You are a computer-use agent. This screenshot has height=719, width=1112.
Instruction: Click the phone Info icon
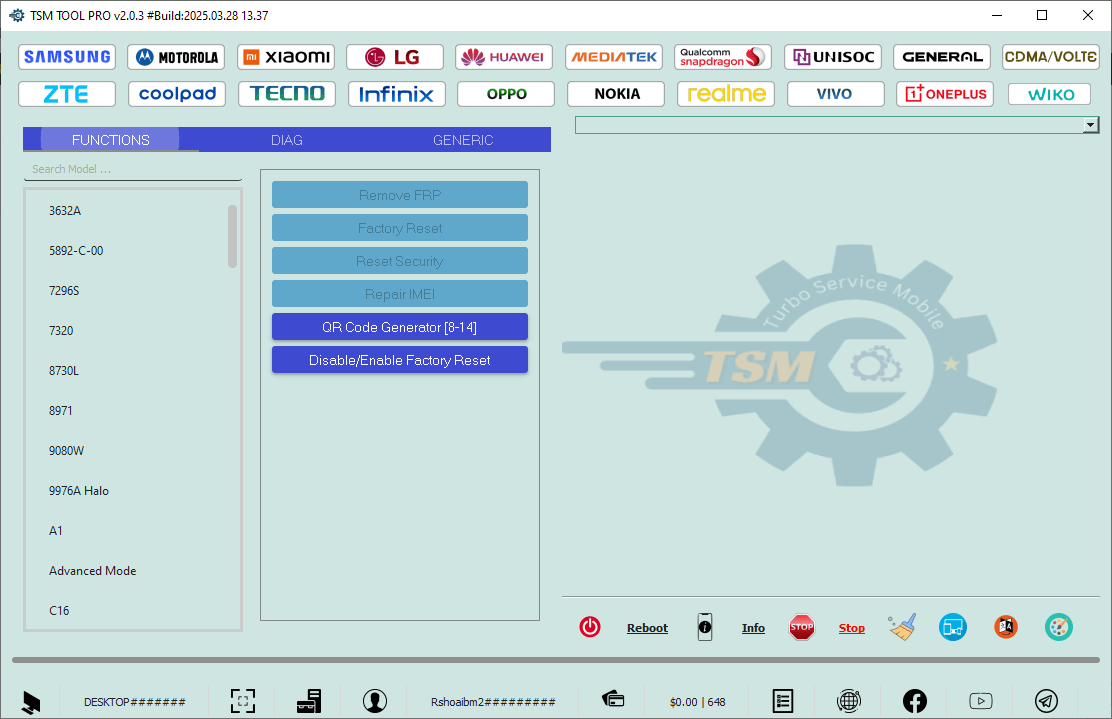point(705,627)
